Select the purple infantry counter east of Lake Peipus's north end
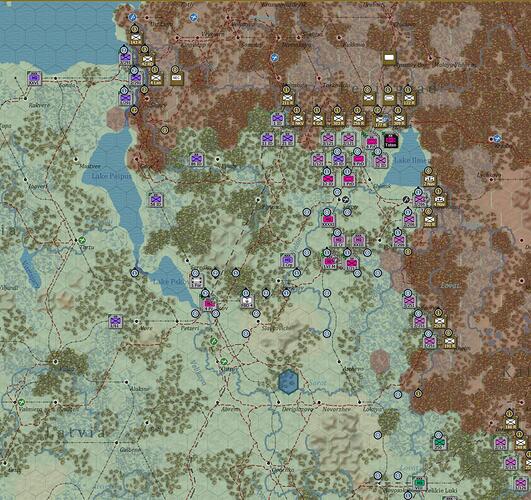This screenshot has height=500, width=531. (196, 159)
